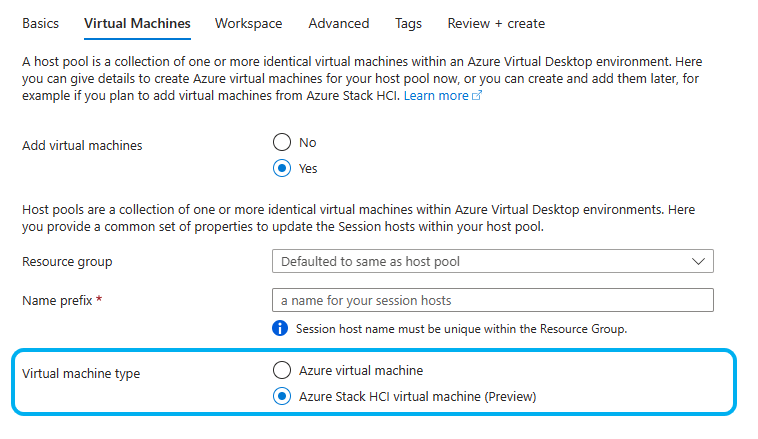
Task: Focus the Name prefix text field
Action: 492,300
